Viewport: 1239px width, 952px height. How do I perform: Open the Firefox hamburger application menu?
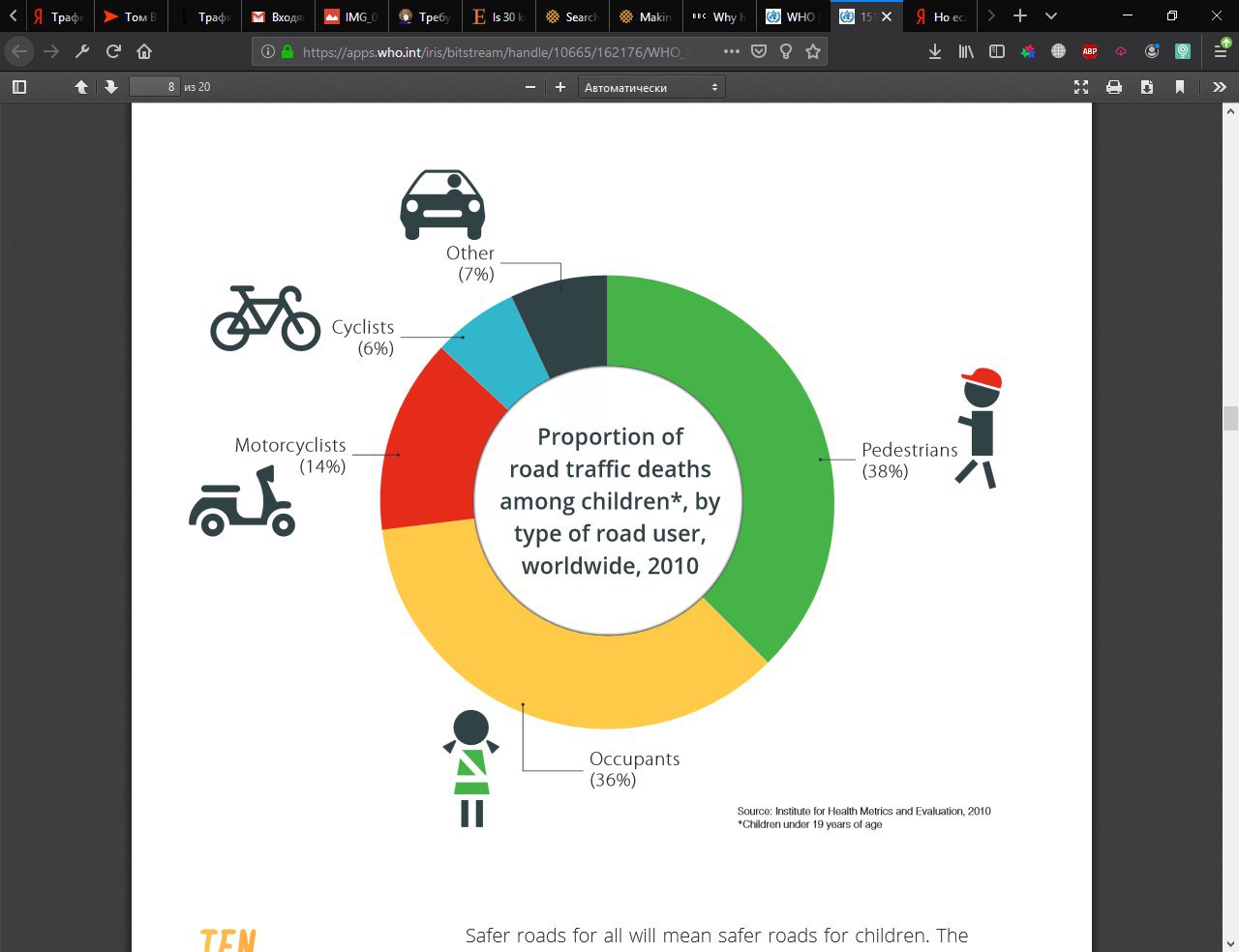point(1222,51)
